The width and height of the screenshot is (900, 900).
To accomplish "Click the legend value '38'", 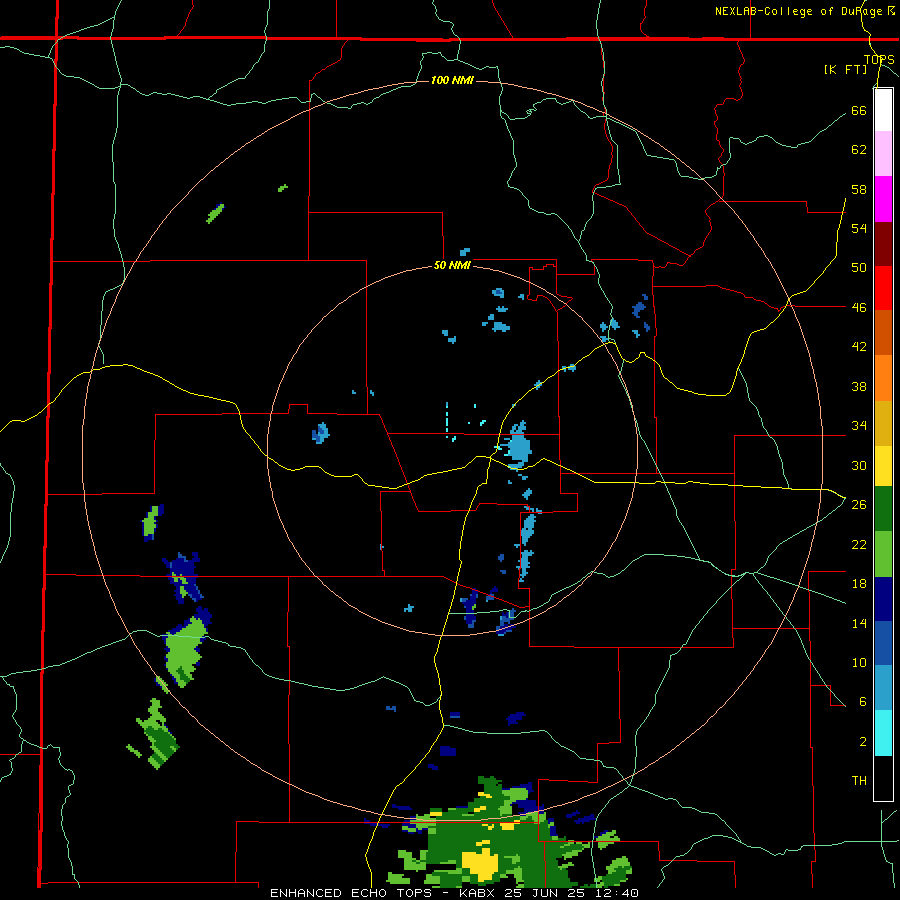I will click(859, 386).
